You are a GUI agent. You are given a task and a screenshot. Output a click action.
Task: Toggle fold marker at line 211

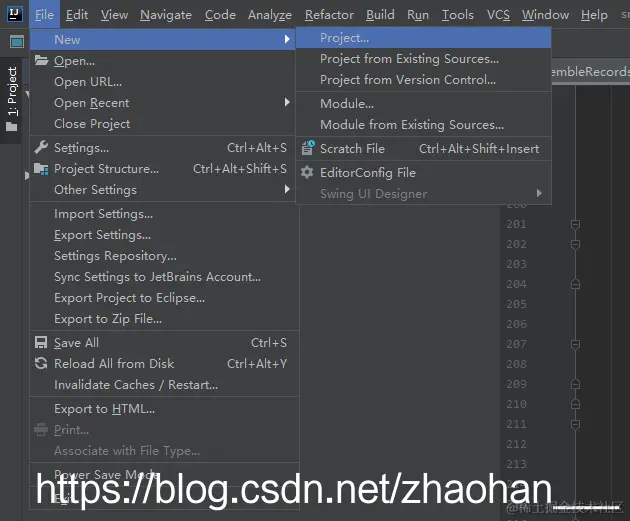tap(575, 424)
